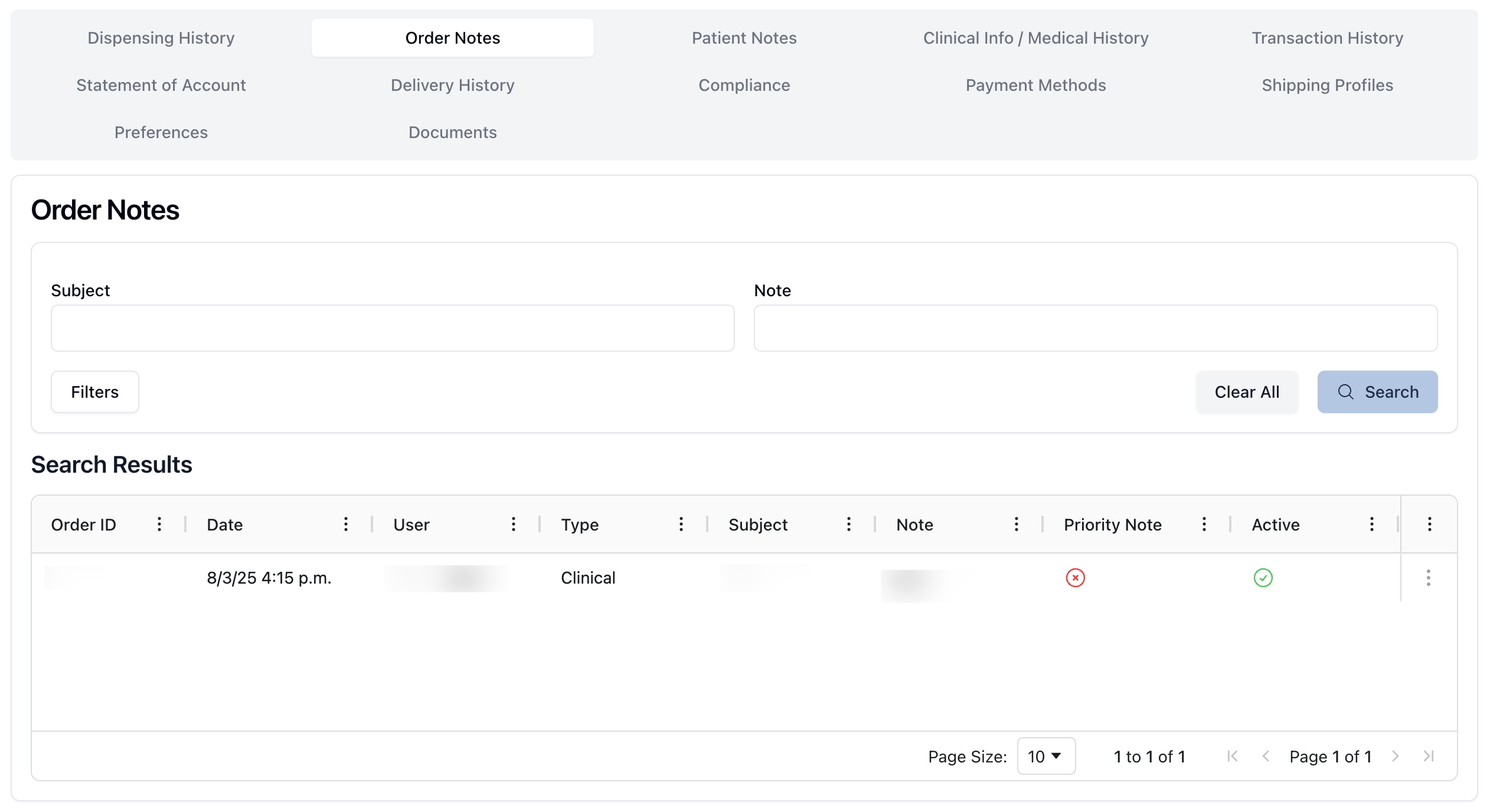This screenshot has width=1490, height=812.
Task: Click the green Active checkmark on the row
Action: [1263, 578]
